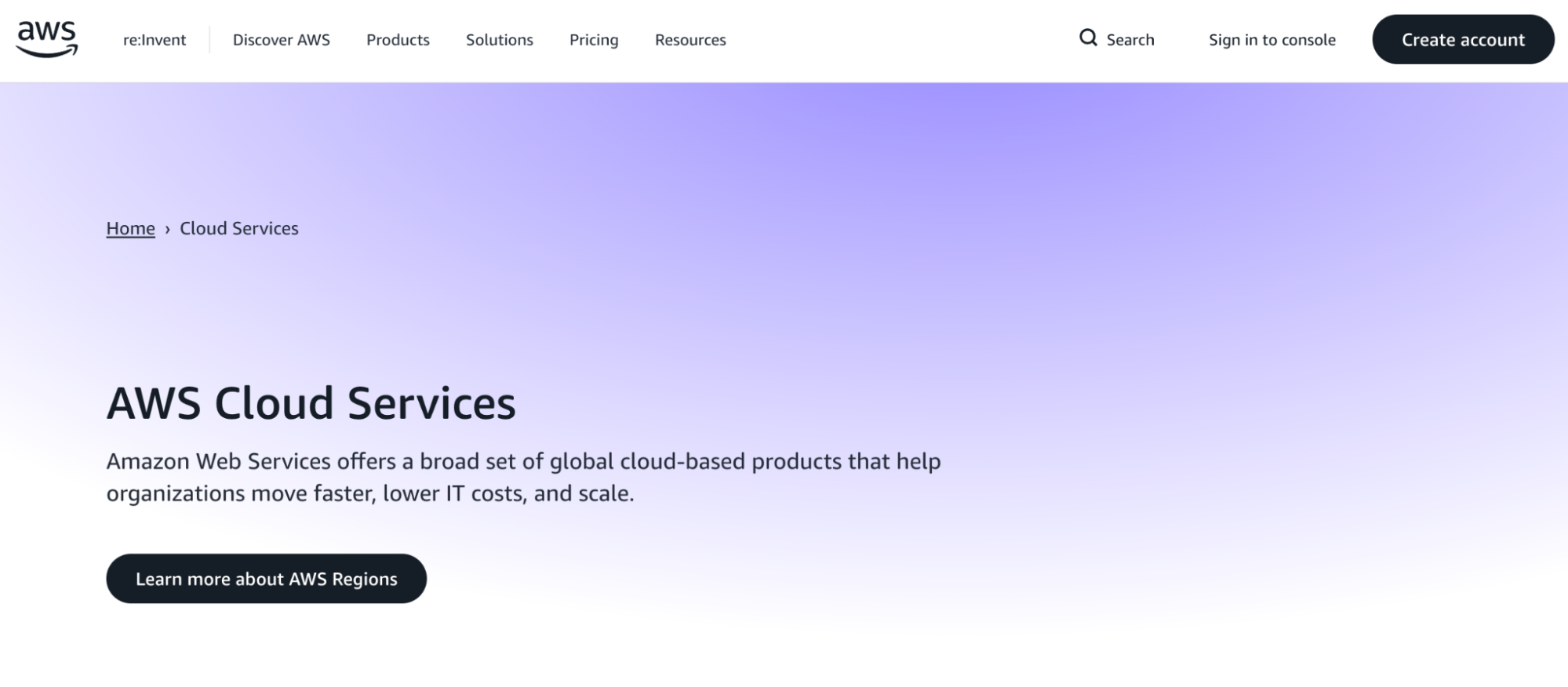The width and height of the screenshot is (1568, 687).
Task: Follow the Home breadcrumb link
Action: pos(130,228)
